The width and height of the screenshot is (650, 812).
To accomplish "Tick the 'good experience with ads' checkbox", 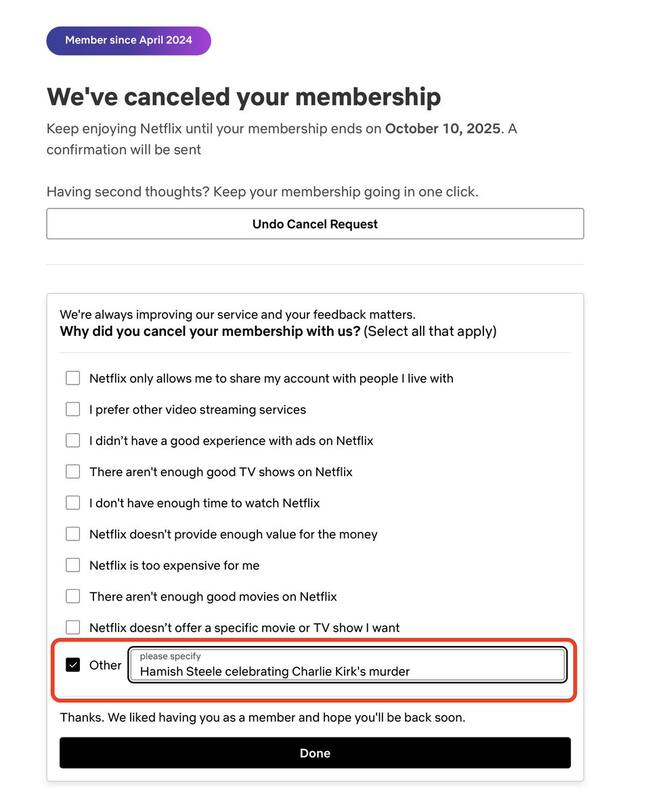I will click(x=73, y=440).
